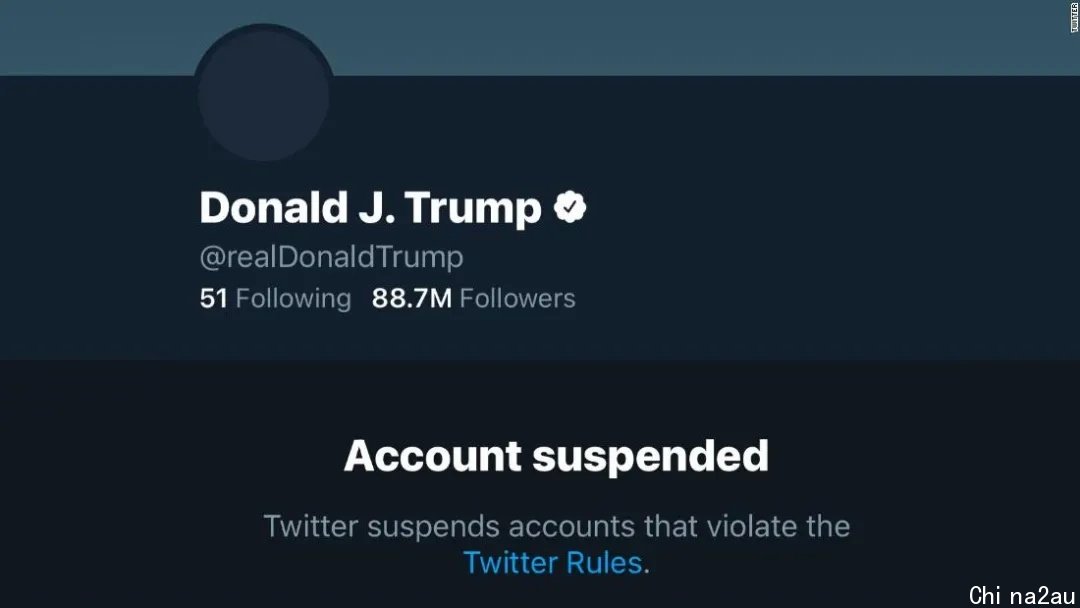
Task: View the 51 Following list
Action: click(x=276, y=299)
